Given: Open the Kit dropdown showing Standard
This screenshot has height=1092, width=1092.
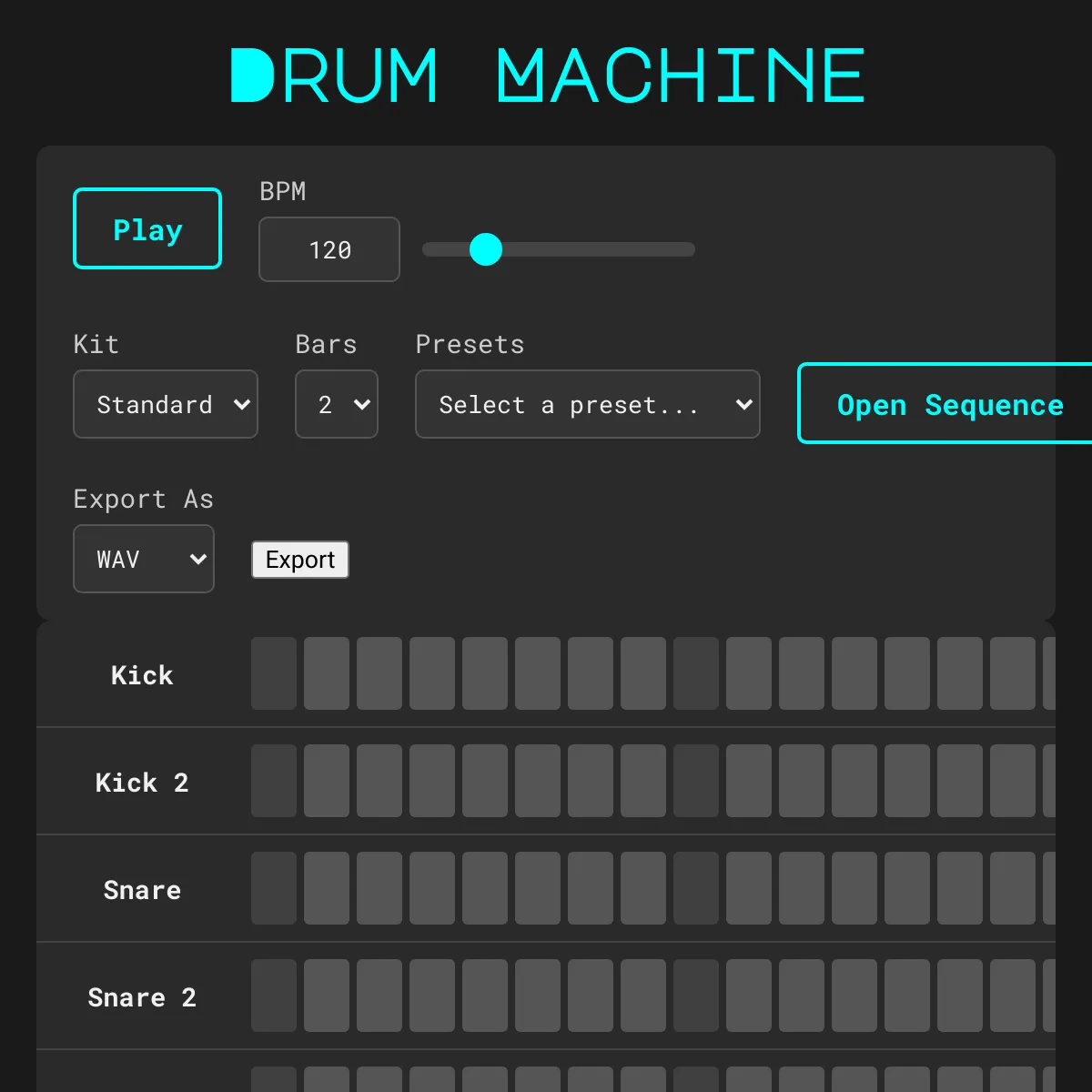Looking at the screenshot, I should click(166, 404).
